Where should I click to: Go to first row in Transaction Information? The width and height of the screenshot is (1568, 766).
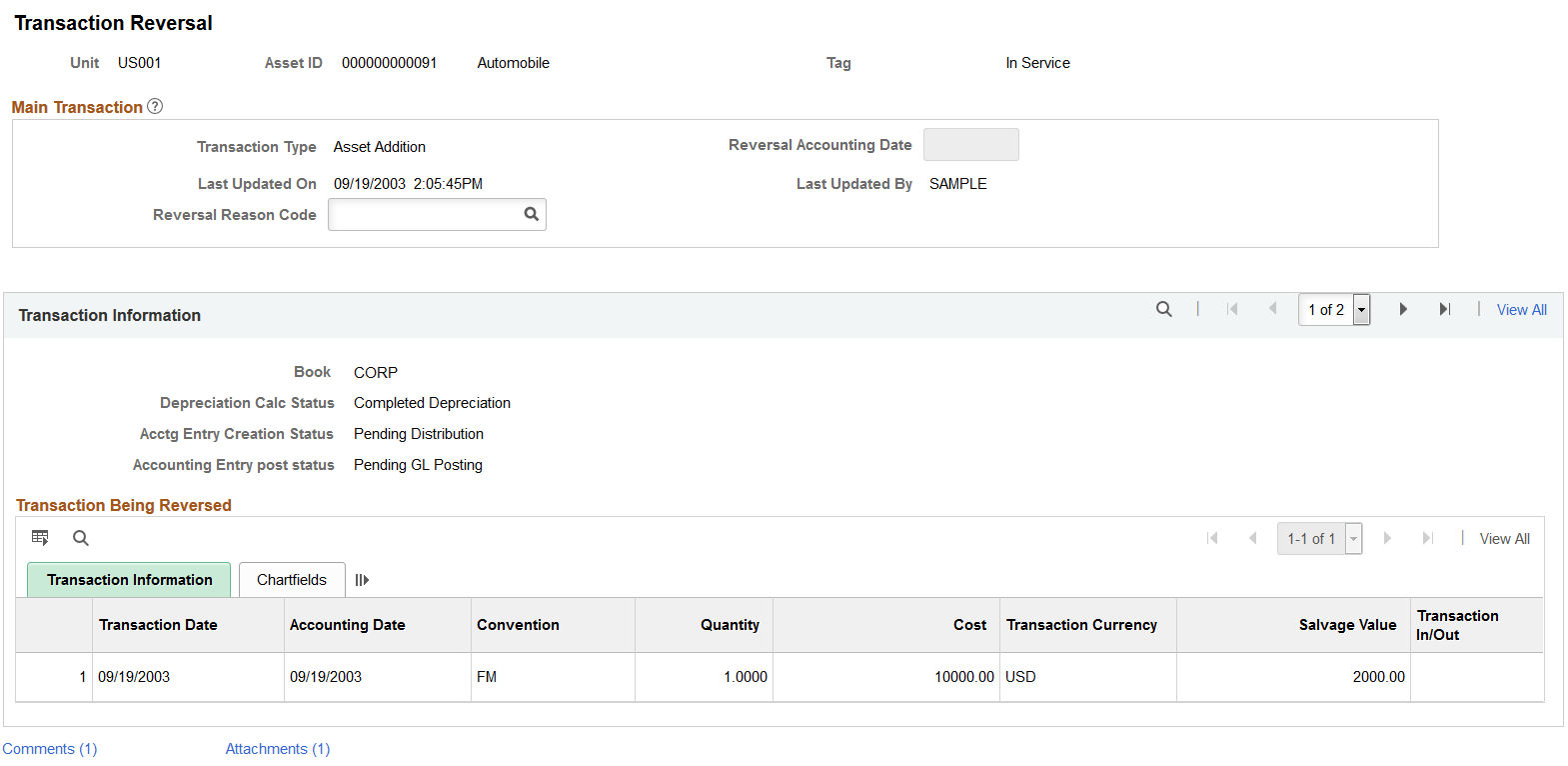point(1232,309)
